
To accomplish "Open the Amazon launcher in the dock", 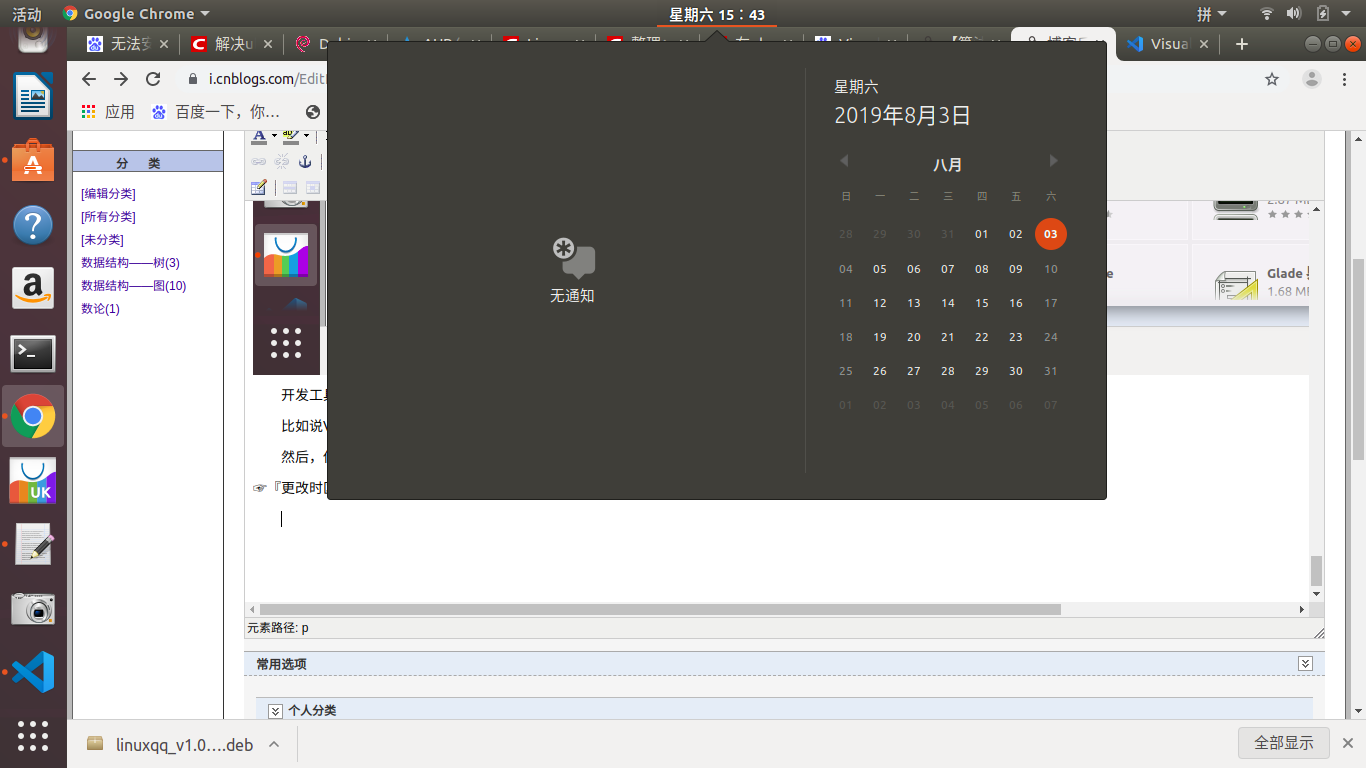I will coord(33,289).
